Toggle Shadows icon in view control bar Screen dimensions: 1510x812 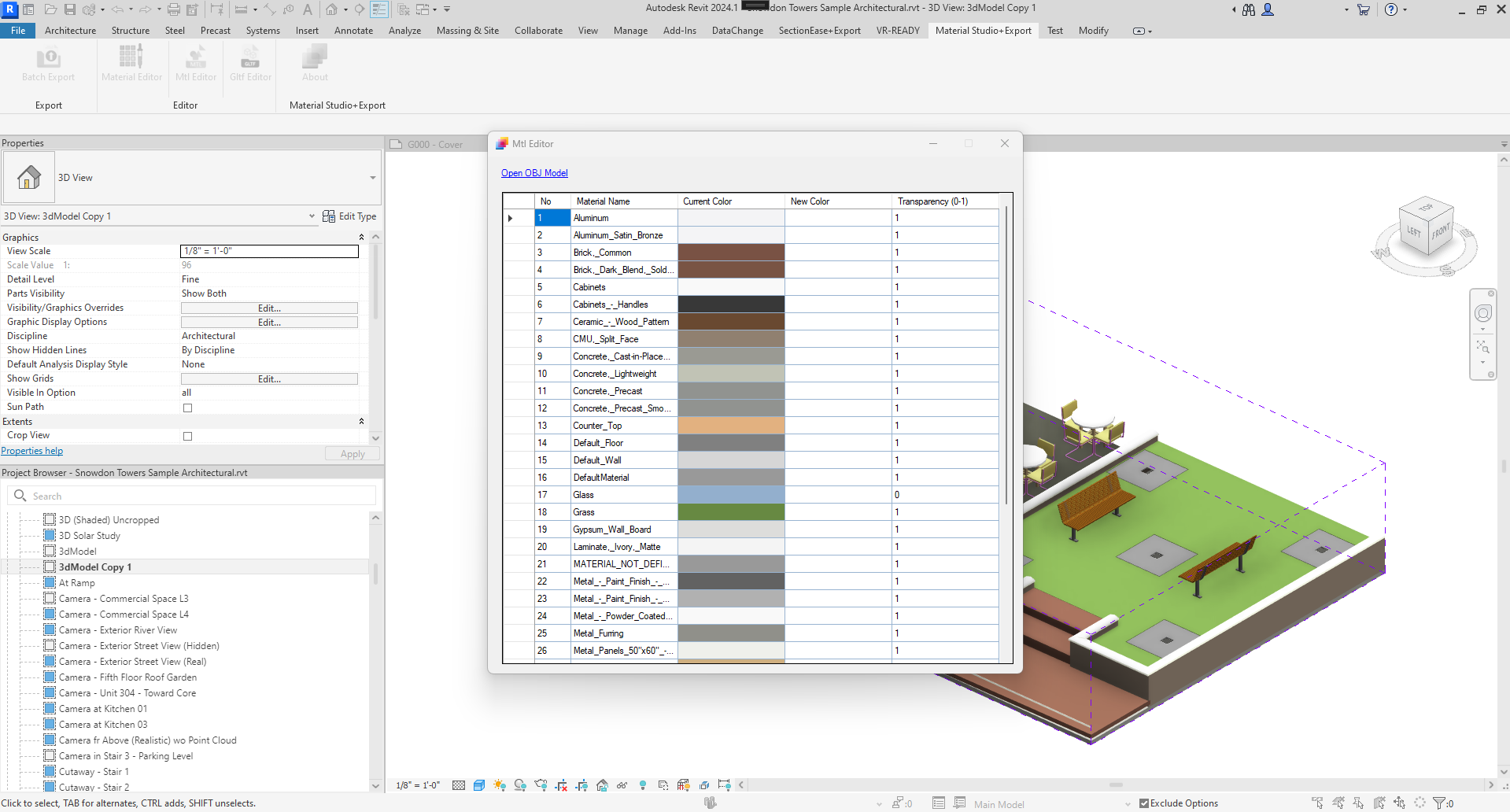[520, 785]
